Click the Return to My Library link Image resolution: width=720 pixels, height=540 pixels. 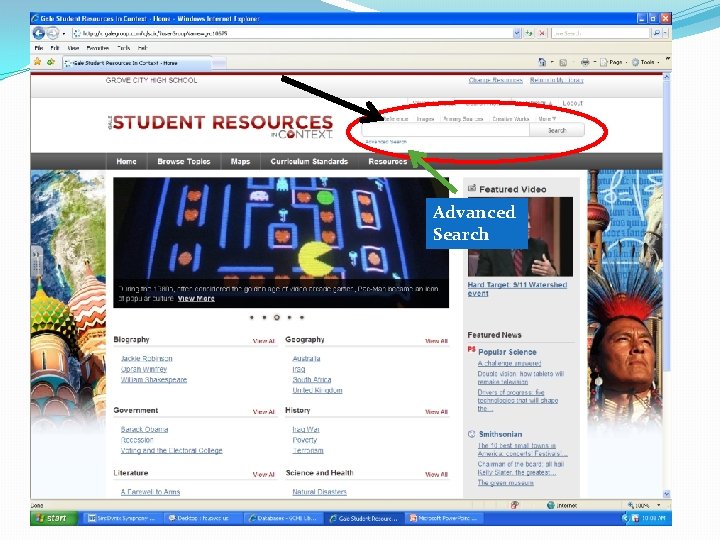click(x=557, y=80)
